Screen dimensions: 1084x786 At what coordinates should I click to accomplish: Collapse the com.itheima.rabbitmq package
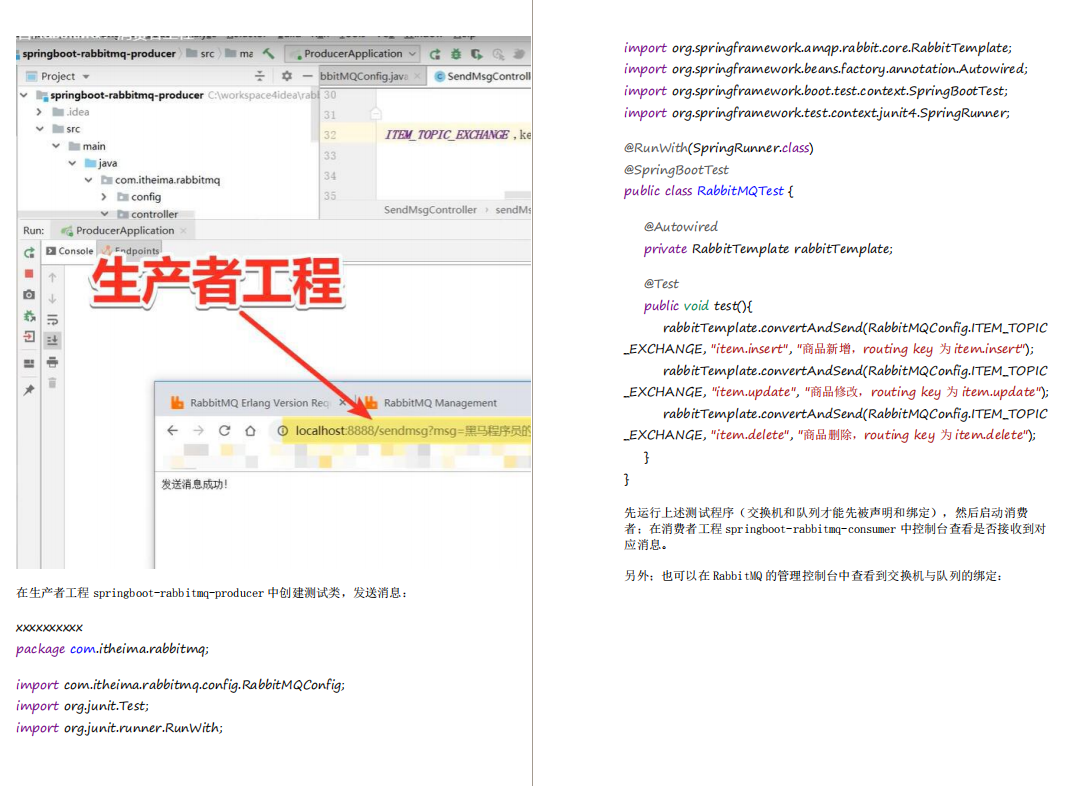[x=88, y=180]
